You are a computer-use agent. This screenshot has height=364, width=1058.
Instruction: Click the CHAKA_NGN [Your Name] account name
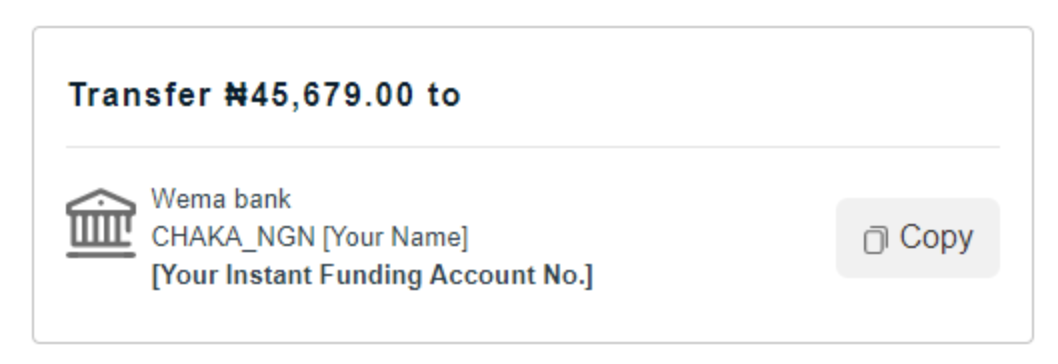pos(309,238)
